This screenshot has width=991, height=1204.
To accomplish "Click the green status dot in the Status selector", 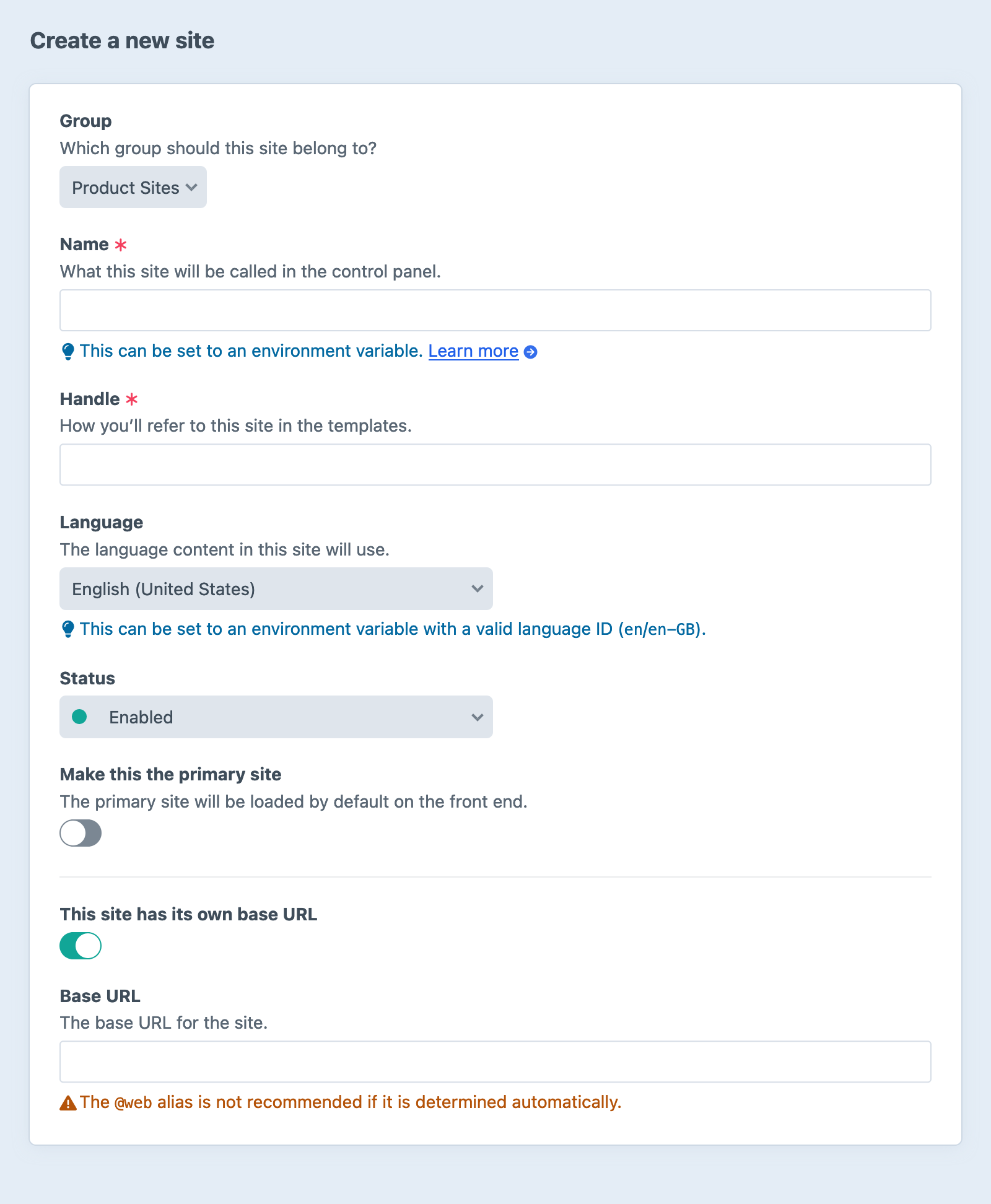I will (79, 717).
